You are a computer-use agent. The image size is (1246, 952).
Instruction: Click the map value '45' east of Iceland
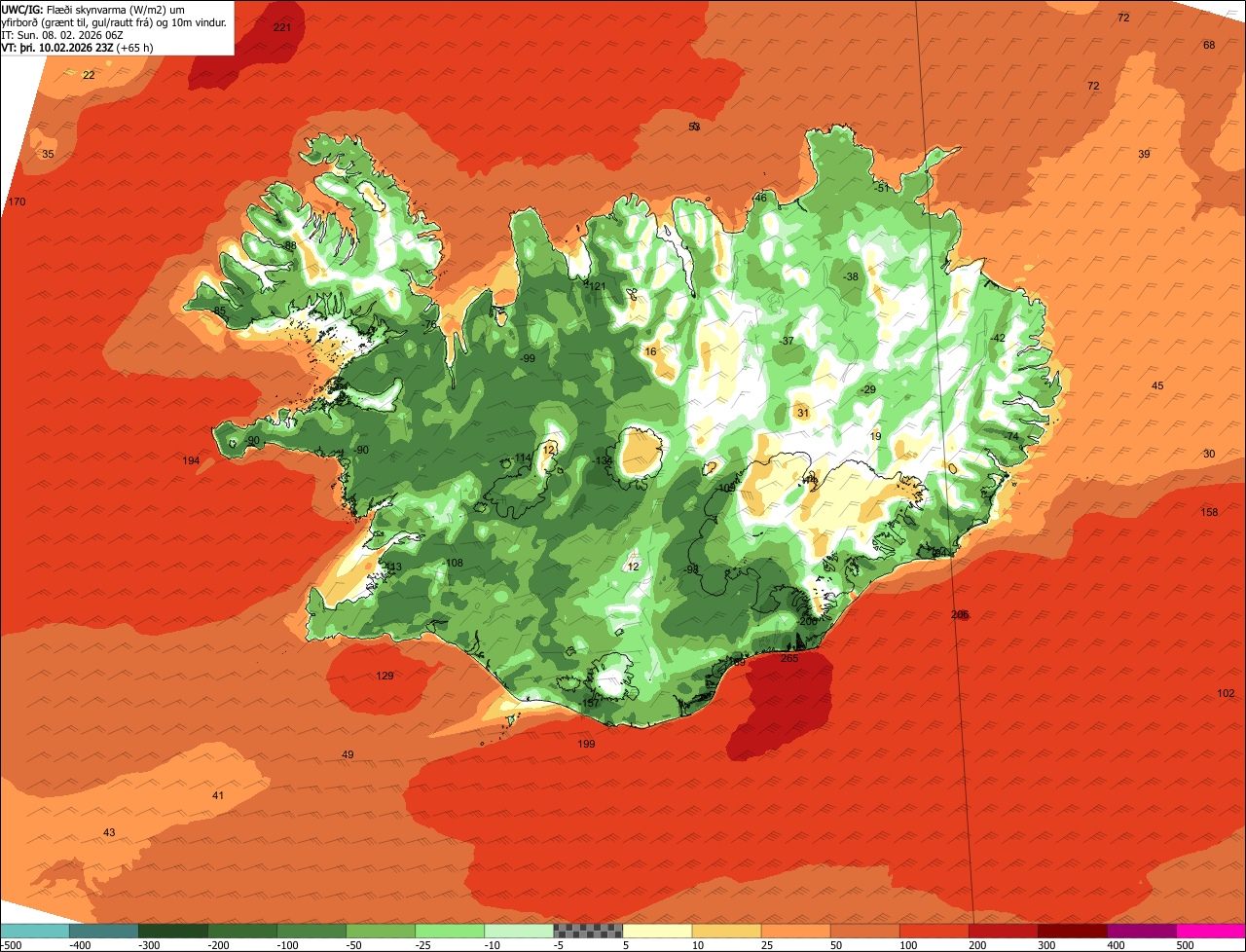1157,386
